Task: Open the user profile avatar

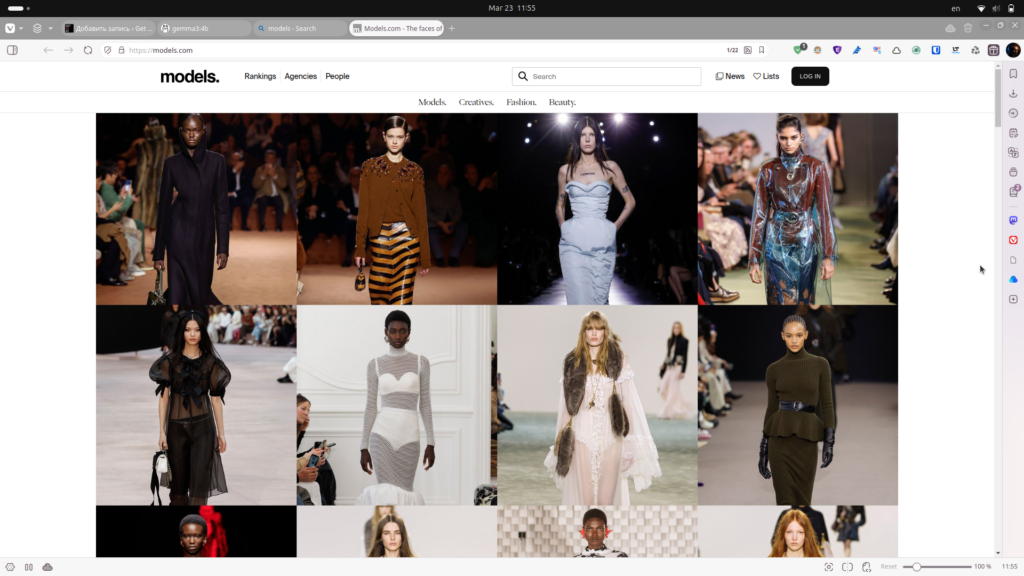Action: (x=1013, y=50)
